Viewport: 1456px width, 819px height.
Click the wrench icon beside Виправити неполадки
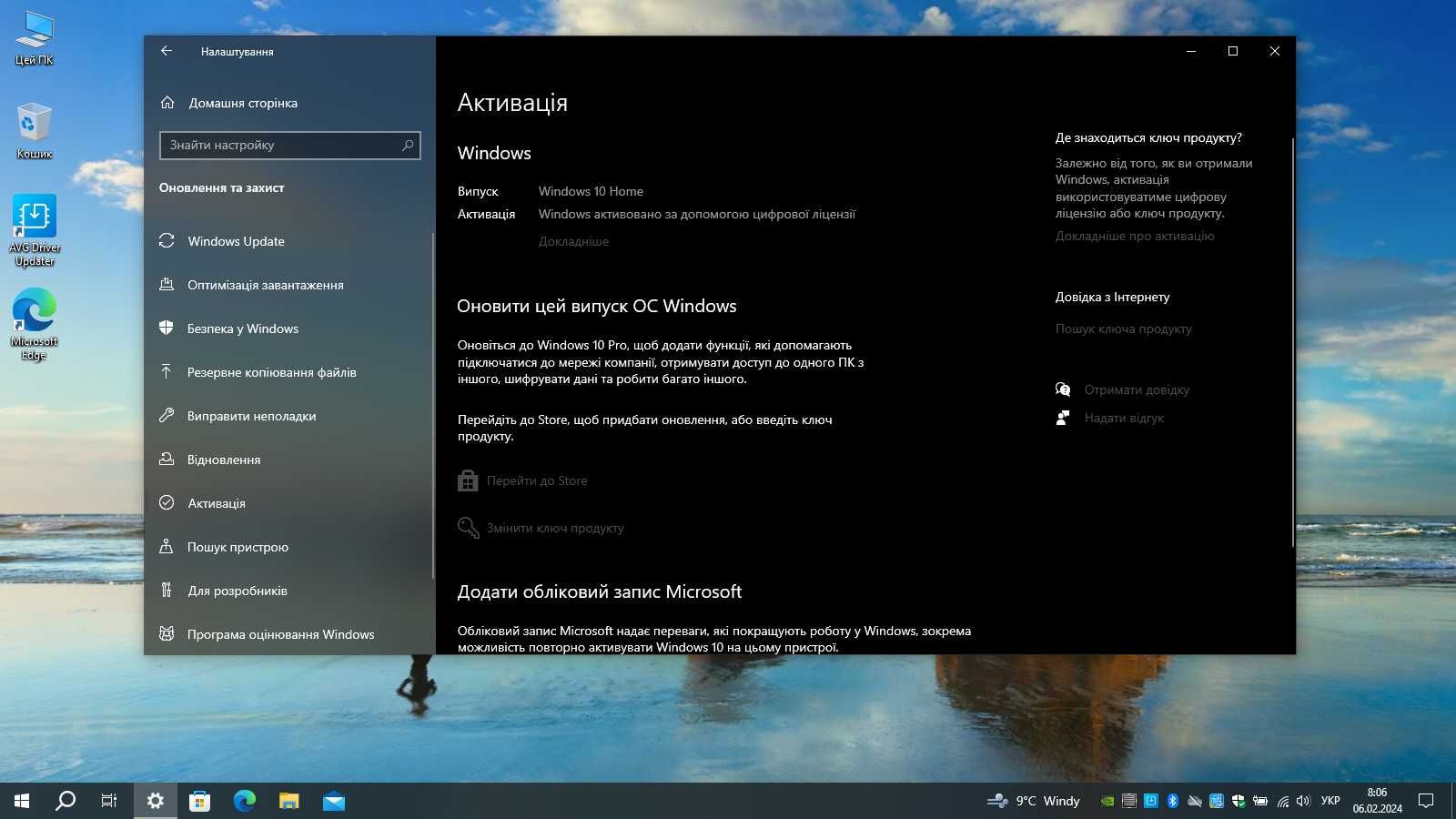[x=167, y=415]
